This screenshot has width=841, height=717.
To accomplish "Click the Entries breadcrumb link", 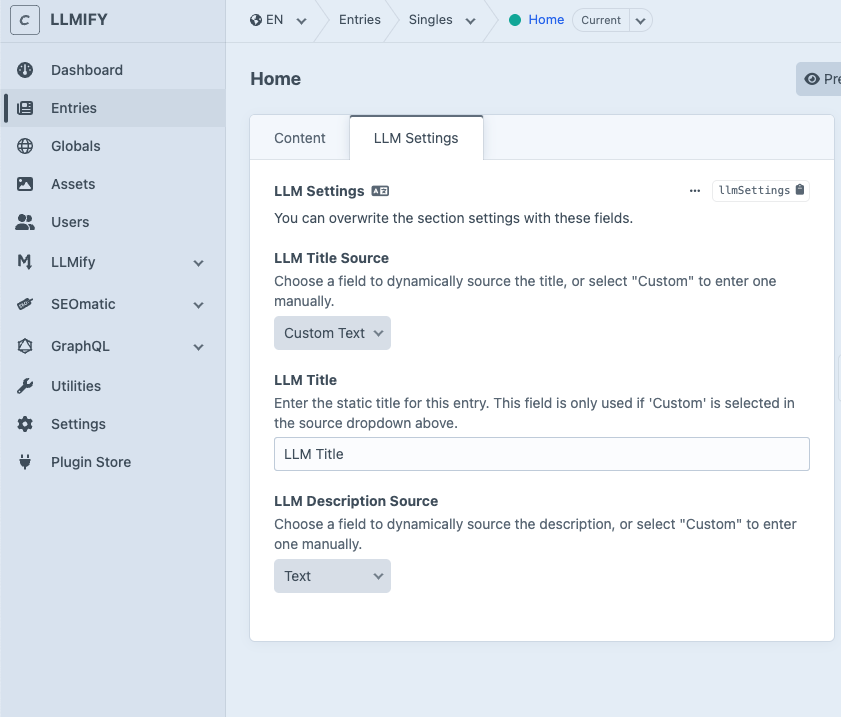I will pyautogui.click(x=360, y=20).
